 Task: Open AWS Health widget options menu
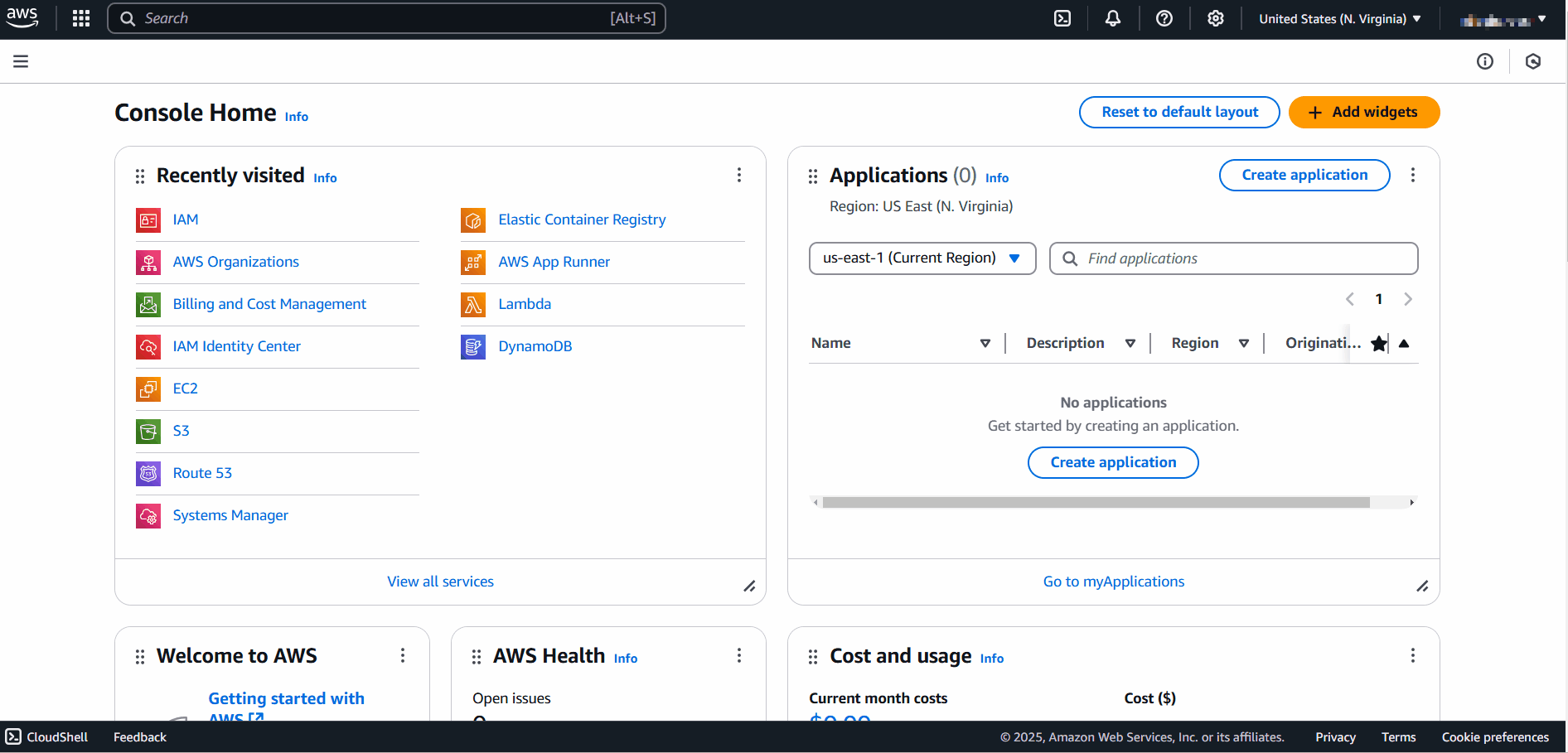739,655
